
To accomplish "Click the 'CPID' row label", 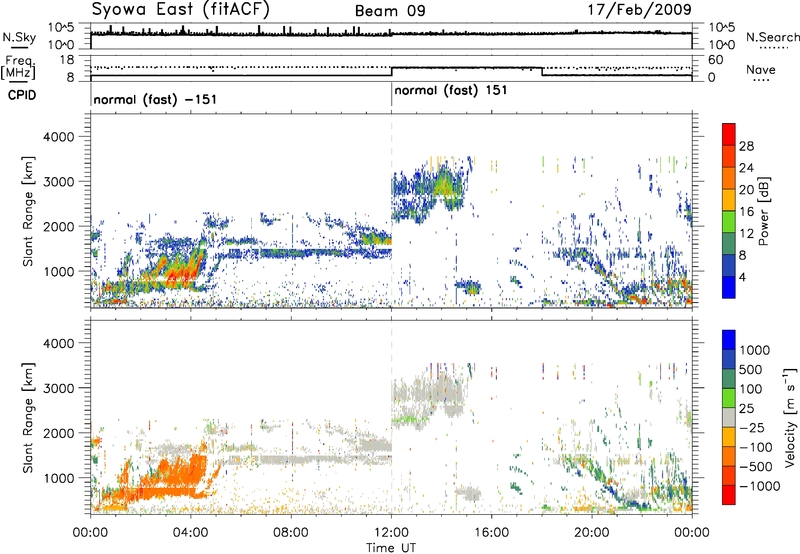I will (x=22, y=95).
